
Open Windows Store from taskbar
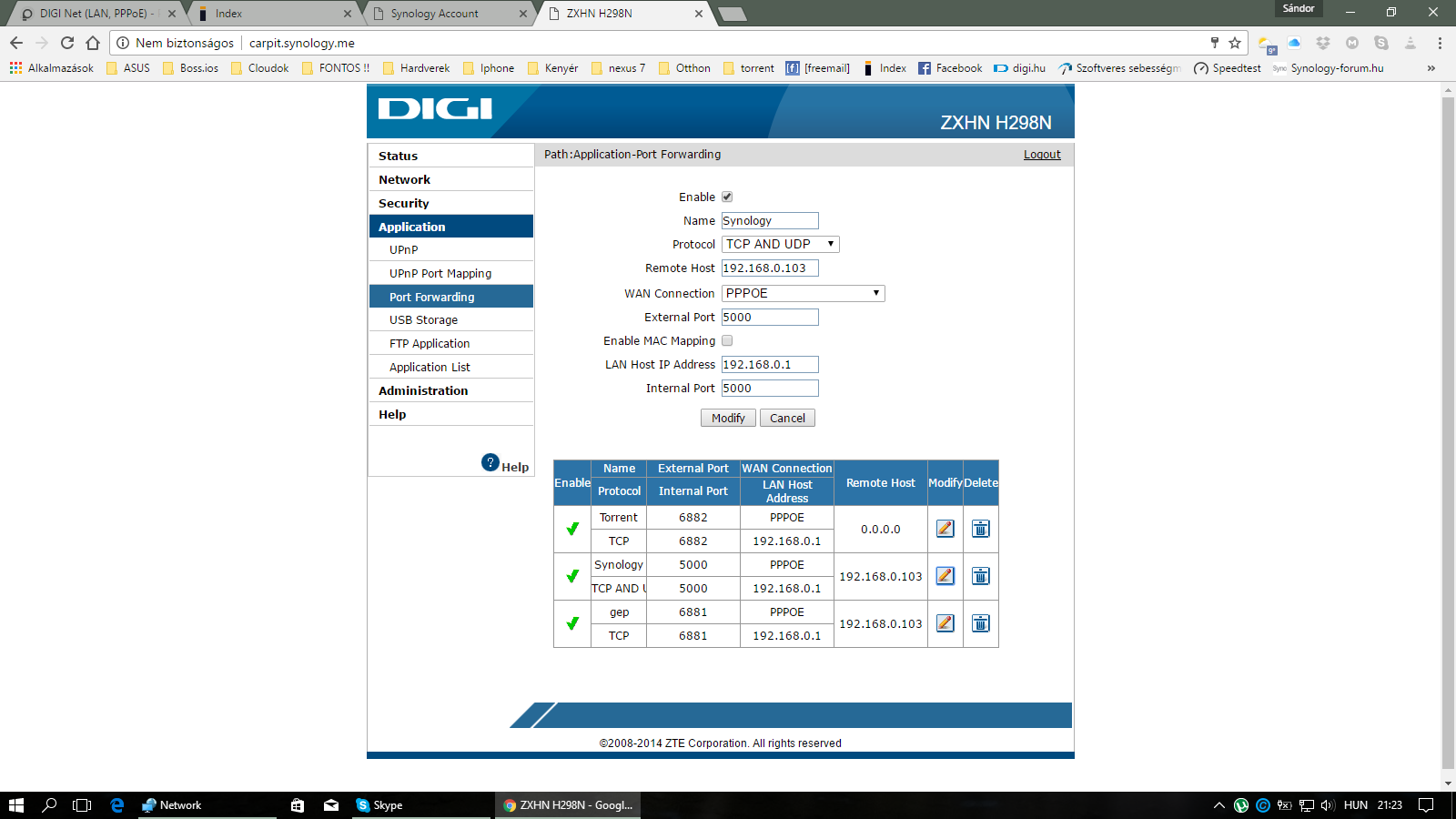tap(298, 805)
